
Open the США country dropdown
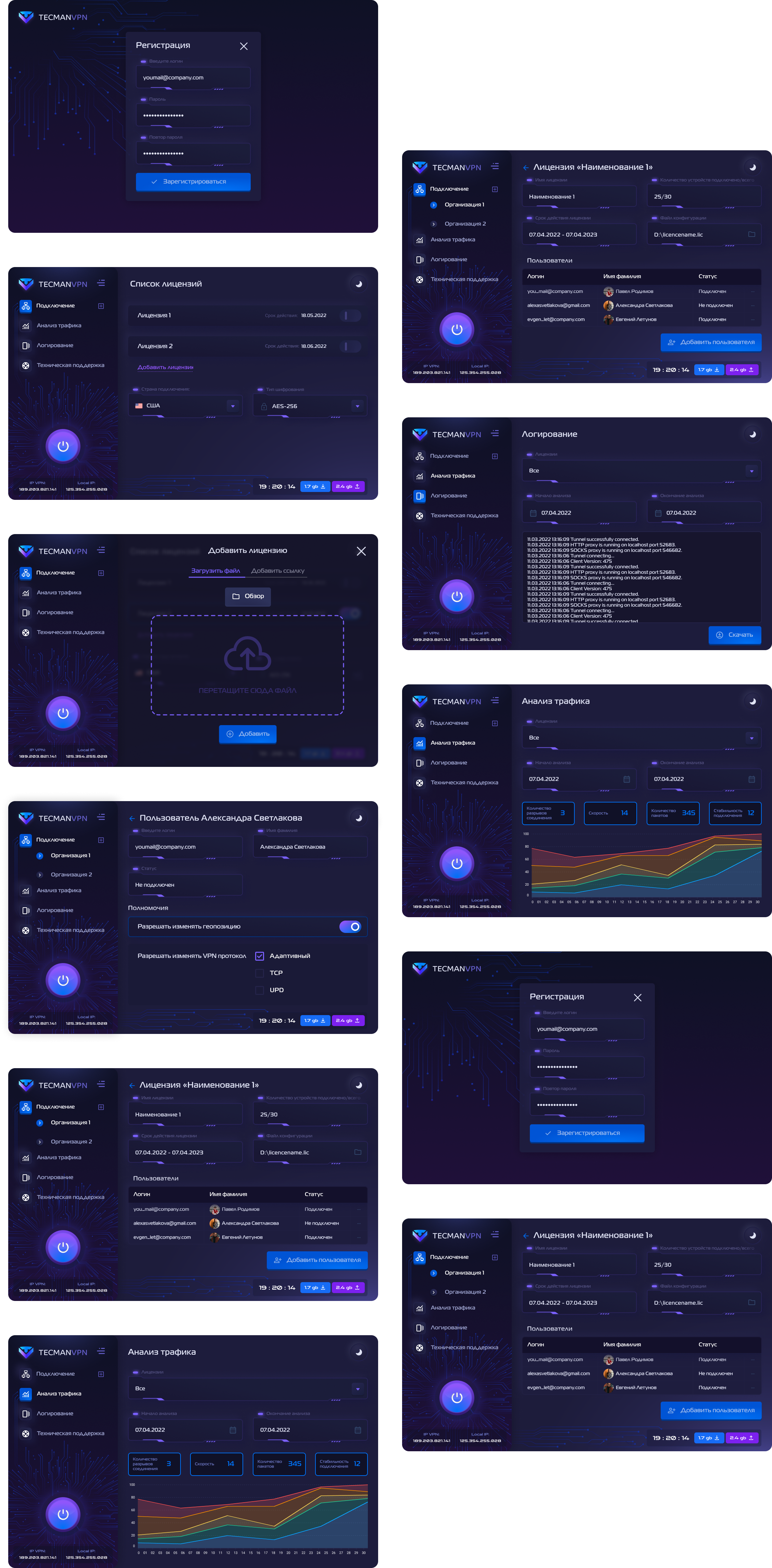point(233,406)
